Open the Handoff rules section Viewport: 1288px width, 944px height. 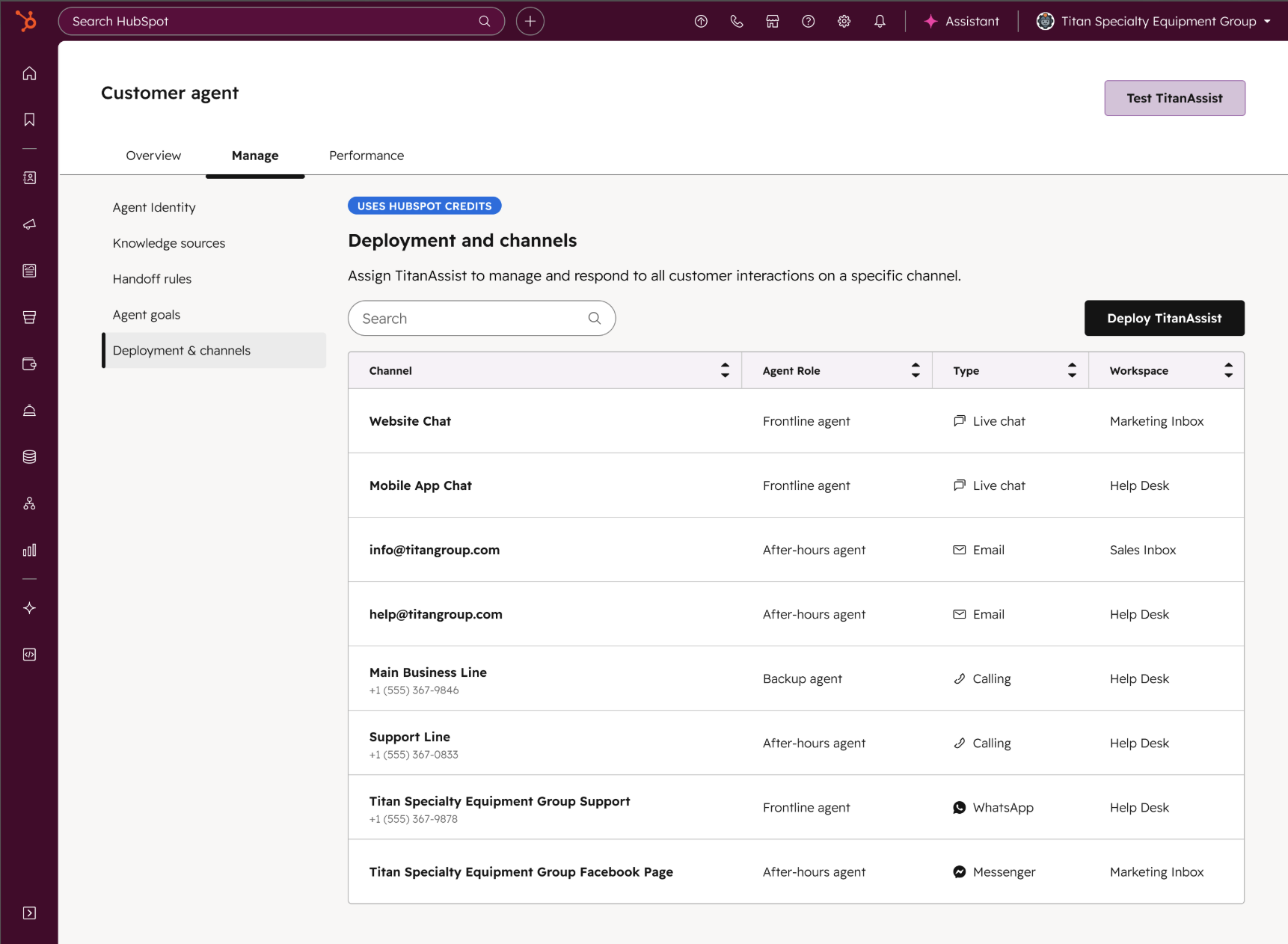pos(152,279)
